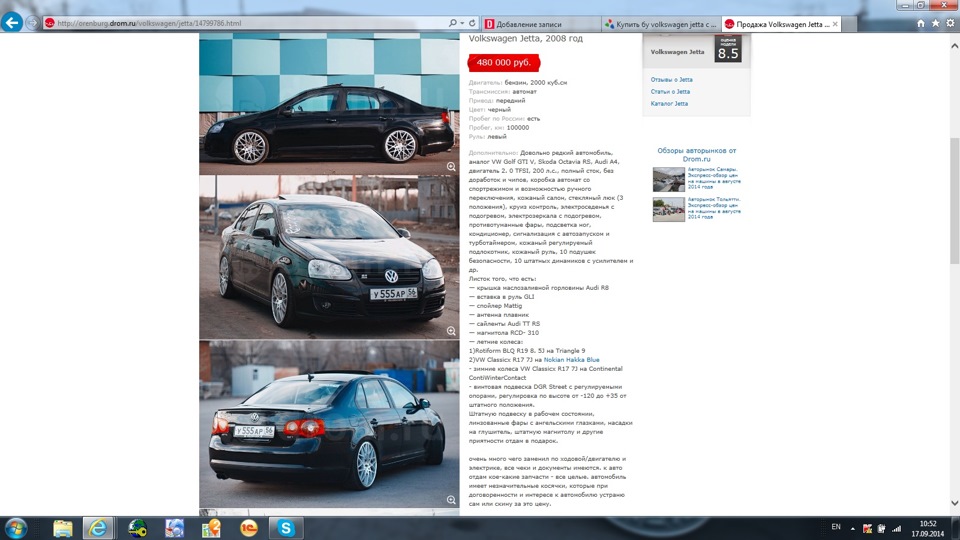This screenshot has width=960, height=540.
Task: Open browser Tools gear icon
Action: point(950,23)
